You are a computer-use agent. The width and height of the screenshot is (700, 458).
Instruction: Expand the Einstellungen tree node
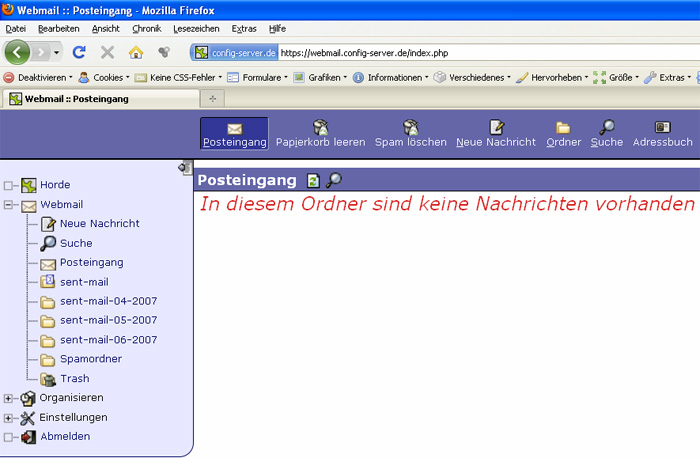9,417
